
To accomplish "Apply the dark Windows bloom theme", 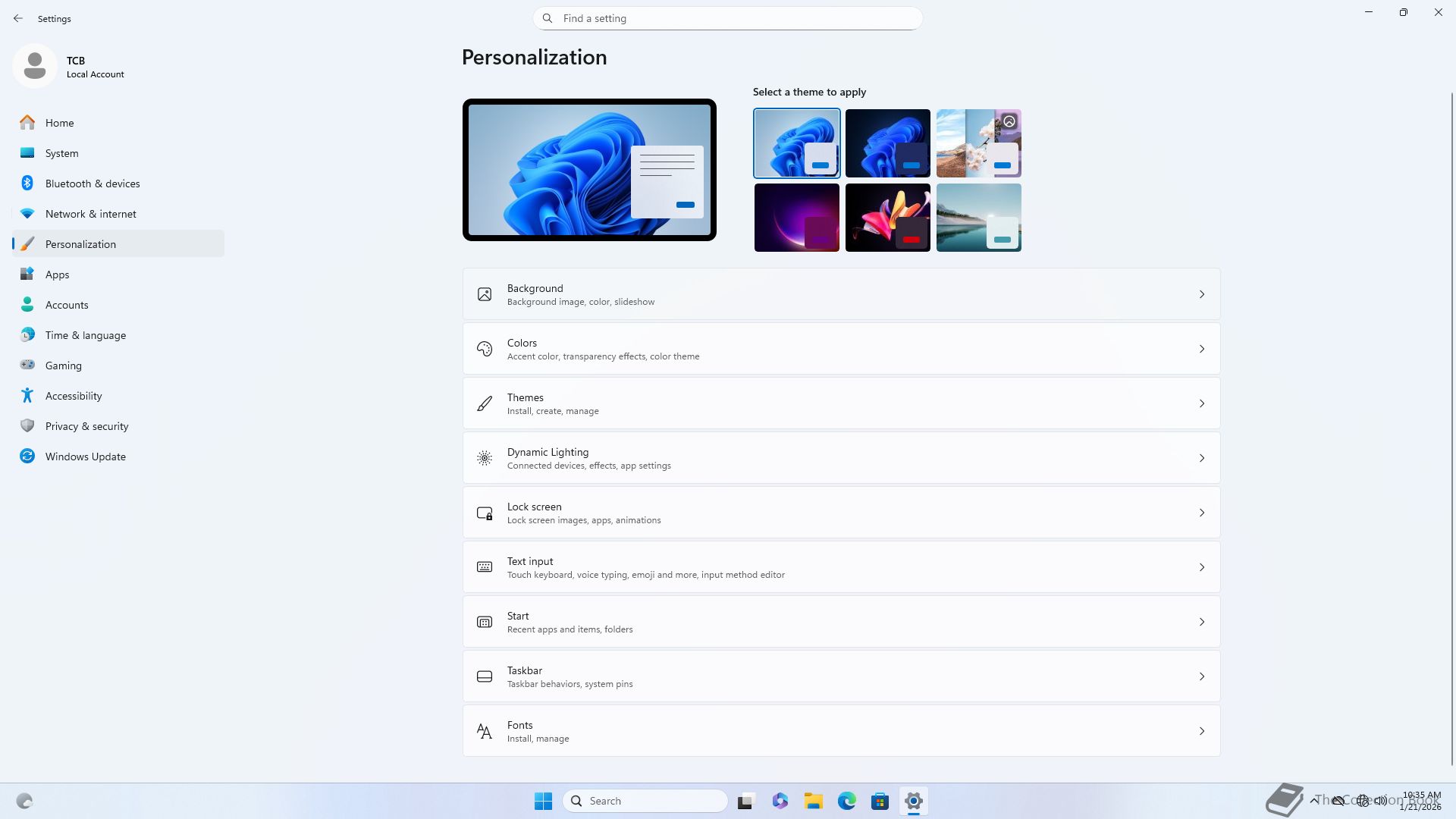I will (x=887, y=143).
